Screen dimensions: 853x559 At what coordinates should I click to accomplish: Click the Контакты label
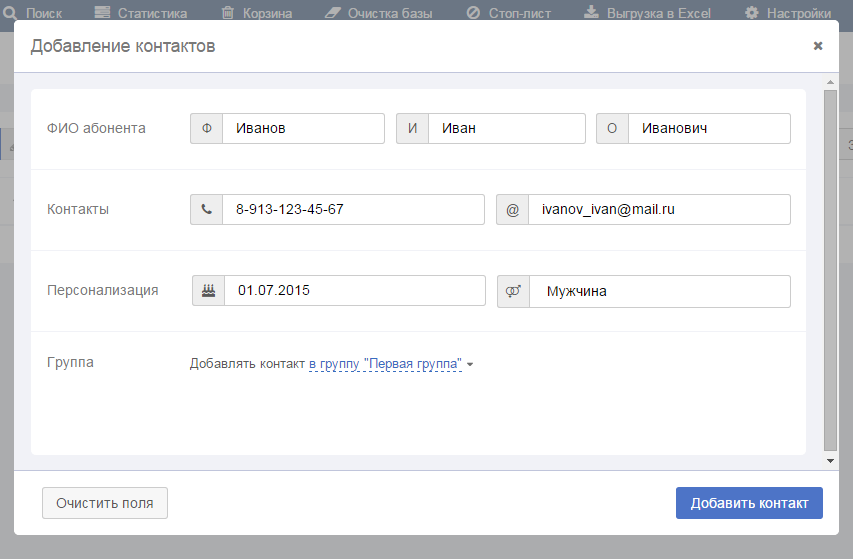click(78, 209)
